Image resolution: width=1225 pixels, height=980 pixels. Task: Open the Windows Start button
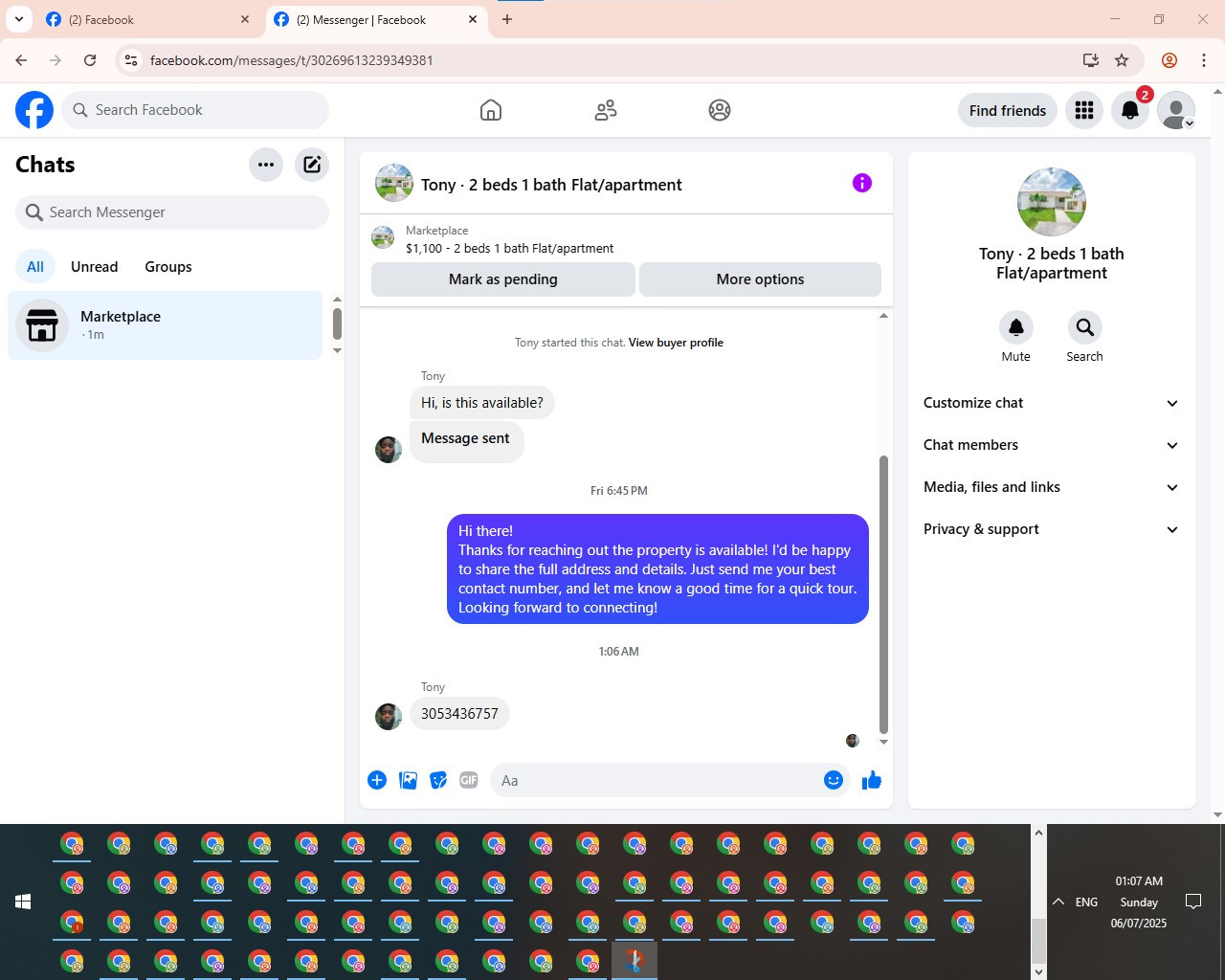point(23,902)
